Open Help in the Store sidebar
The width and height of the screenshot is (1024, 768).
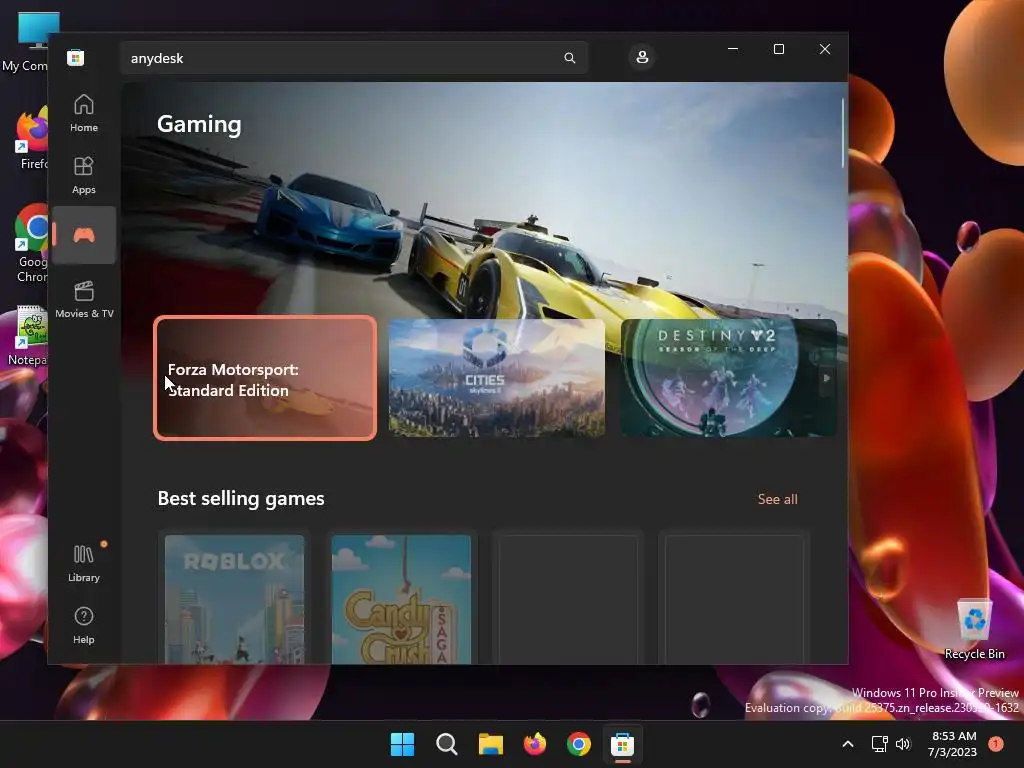84,626
